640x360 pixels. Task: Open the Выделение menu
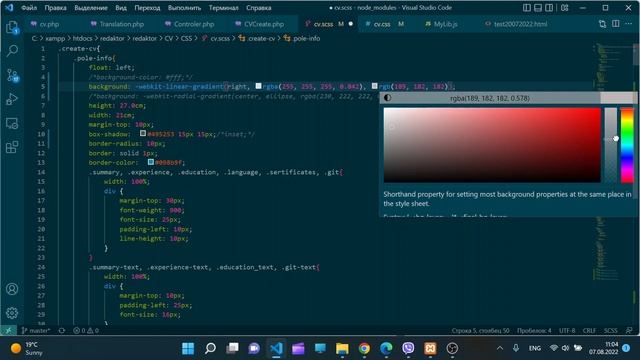(91, 8)
